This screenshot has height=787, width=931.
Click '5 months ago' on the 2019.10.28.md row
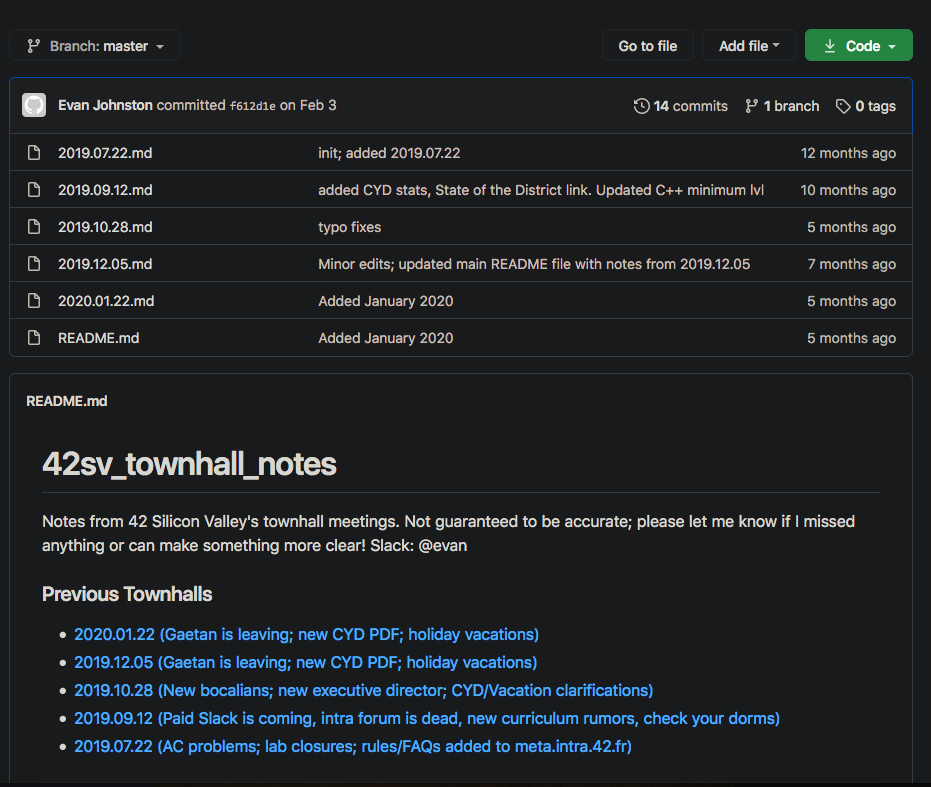(851, 226)
